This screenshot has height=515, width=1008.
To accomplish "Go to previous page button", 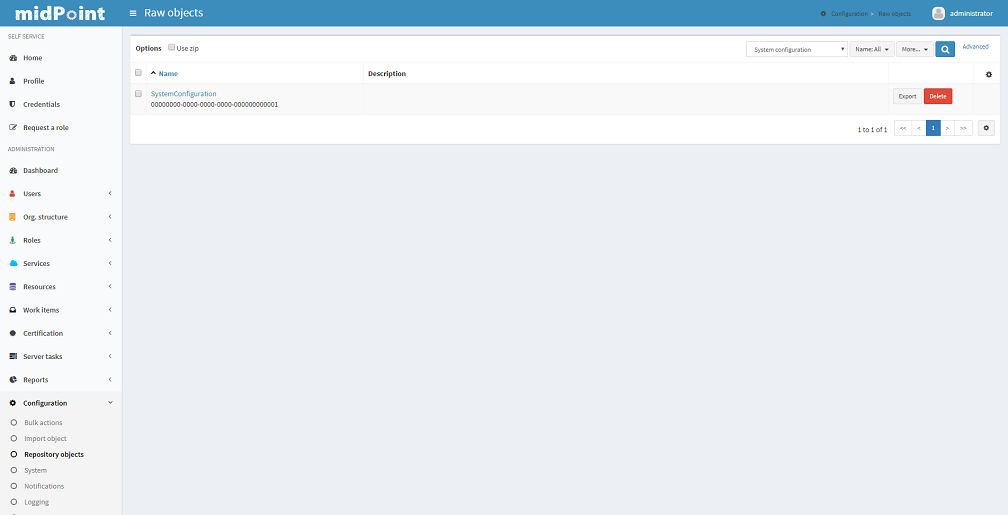I will (x=919, y=128).
